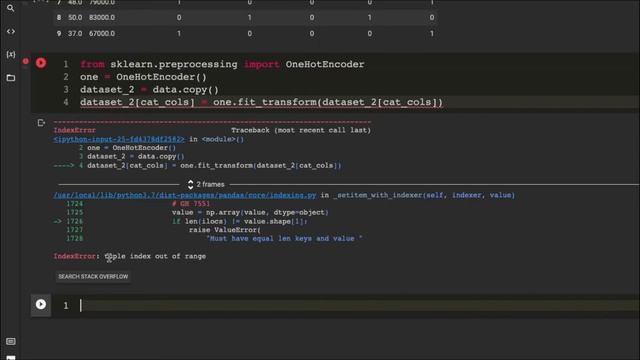Click the SEARCH STACK OVERFLOW button
This screenshot has width=640, height=360.
pyautogui.click(x=93, y=277)
